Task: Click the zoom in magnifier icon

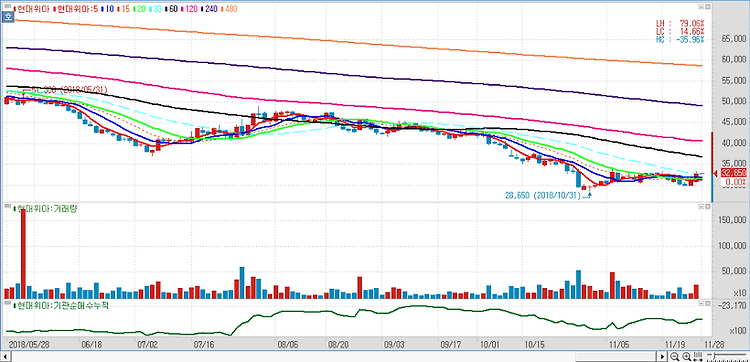Action: pyautogui.click(x=686, y=357)
